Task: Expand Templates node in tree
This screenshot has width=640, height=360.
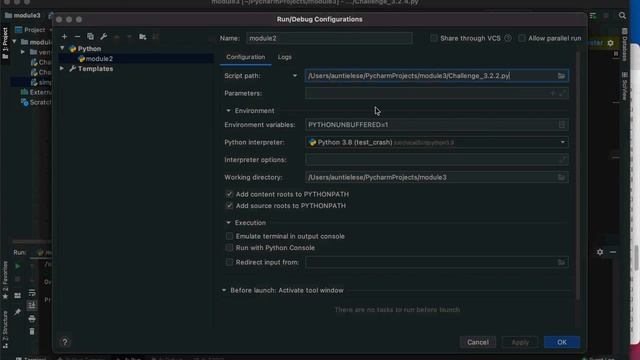Action: coord(62,69)
